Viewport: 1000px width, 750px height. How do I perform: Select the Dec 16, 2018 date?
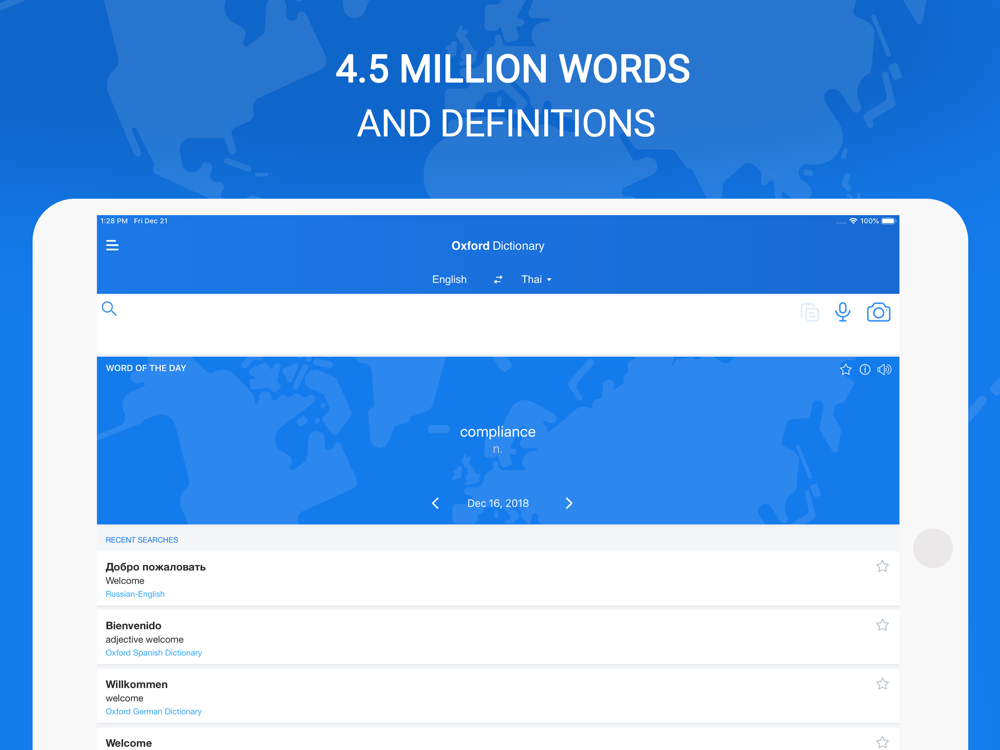point(497,503)
